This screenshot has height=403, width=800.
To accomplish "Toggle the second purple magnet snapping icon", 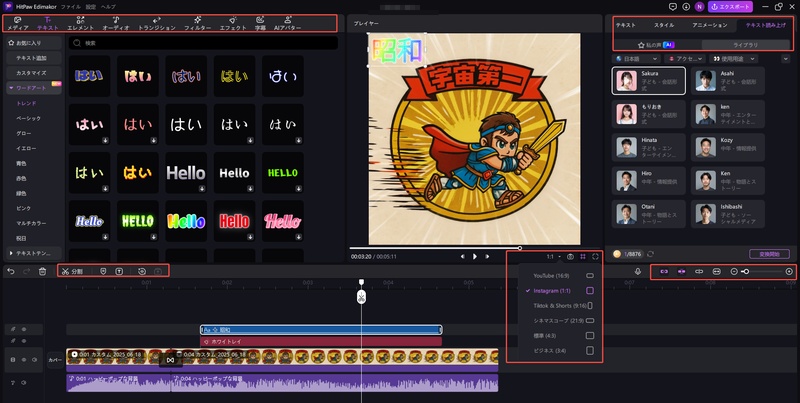I will pyautogui.click(x=681, y=271).
